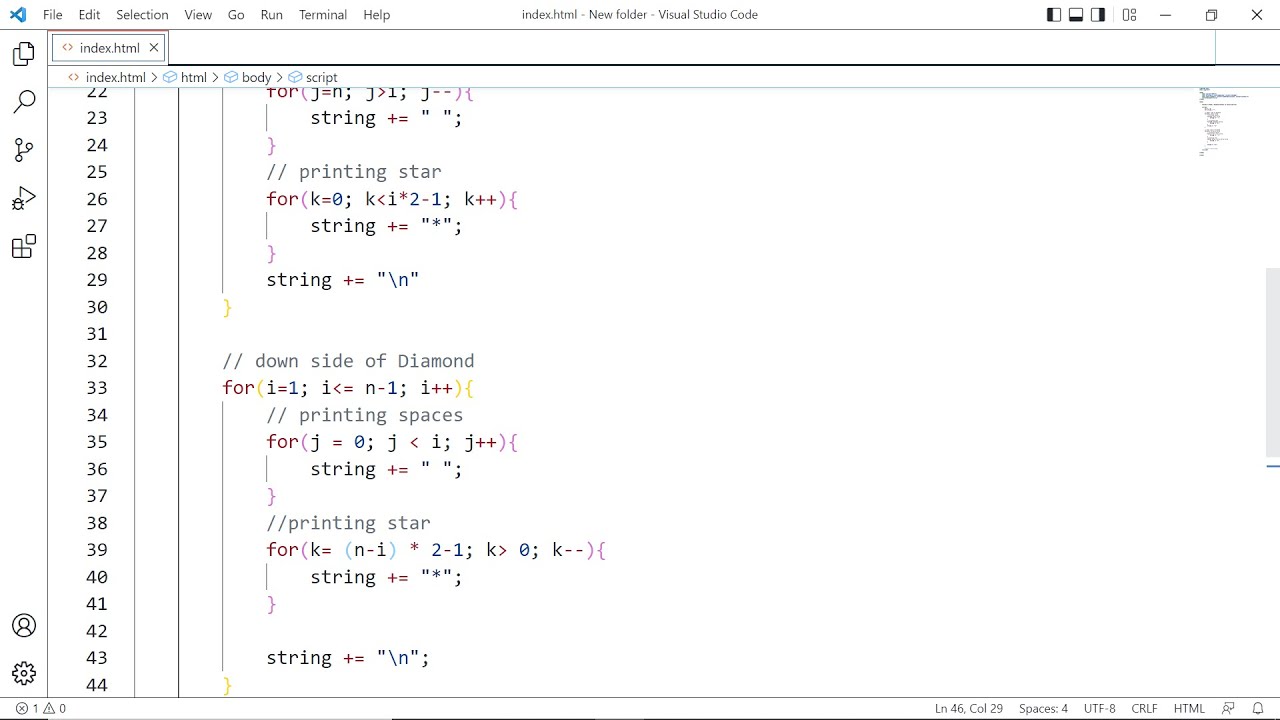Click line number 44 in gutter

(x=97, y=685)
